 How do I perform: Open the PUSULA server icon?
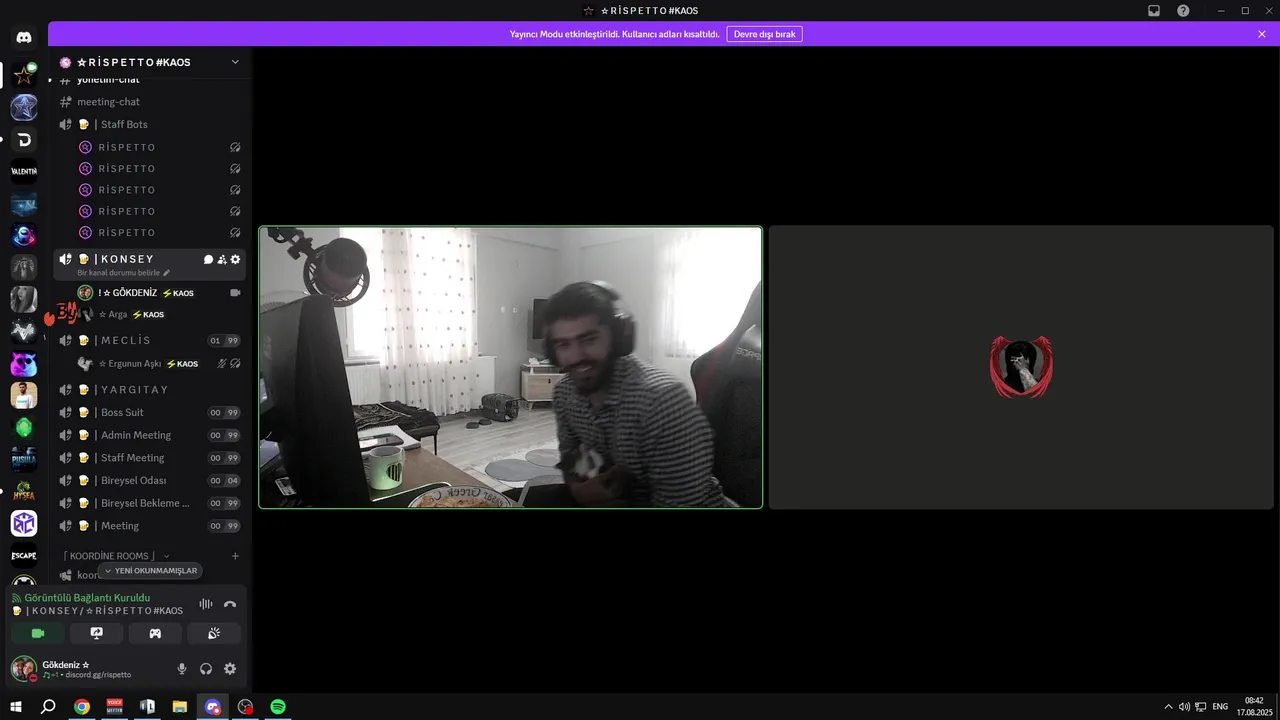coord(24,459)
